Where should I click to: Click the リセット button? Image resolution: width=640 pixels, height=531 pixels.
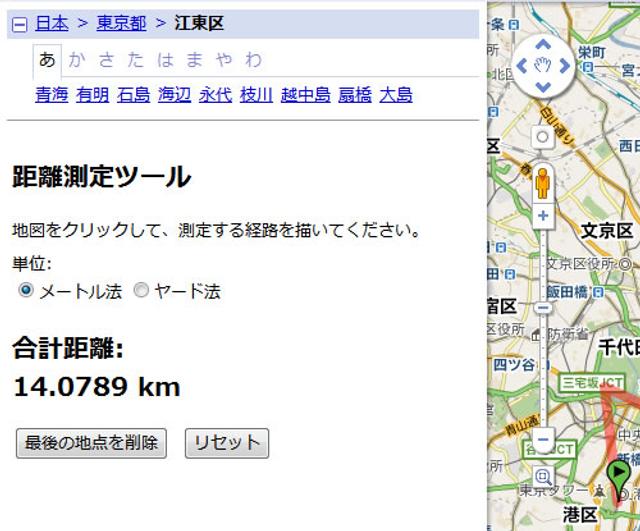point(227,443)
